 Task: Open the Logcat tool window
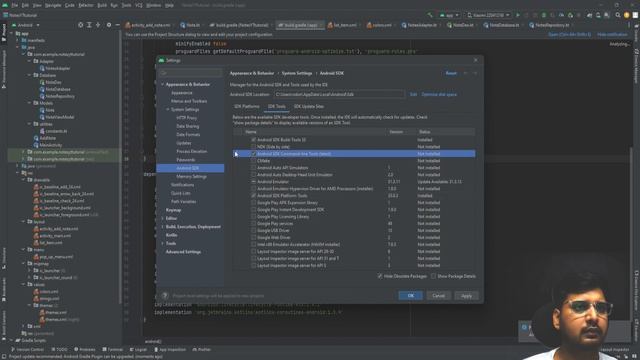138,349
